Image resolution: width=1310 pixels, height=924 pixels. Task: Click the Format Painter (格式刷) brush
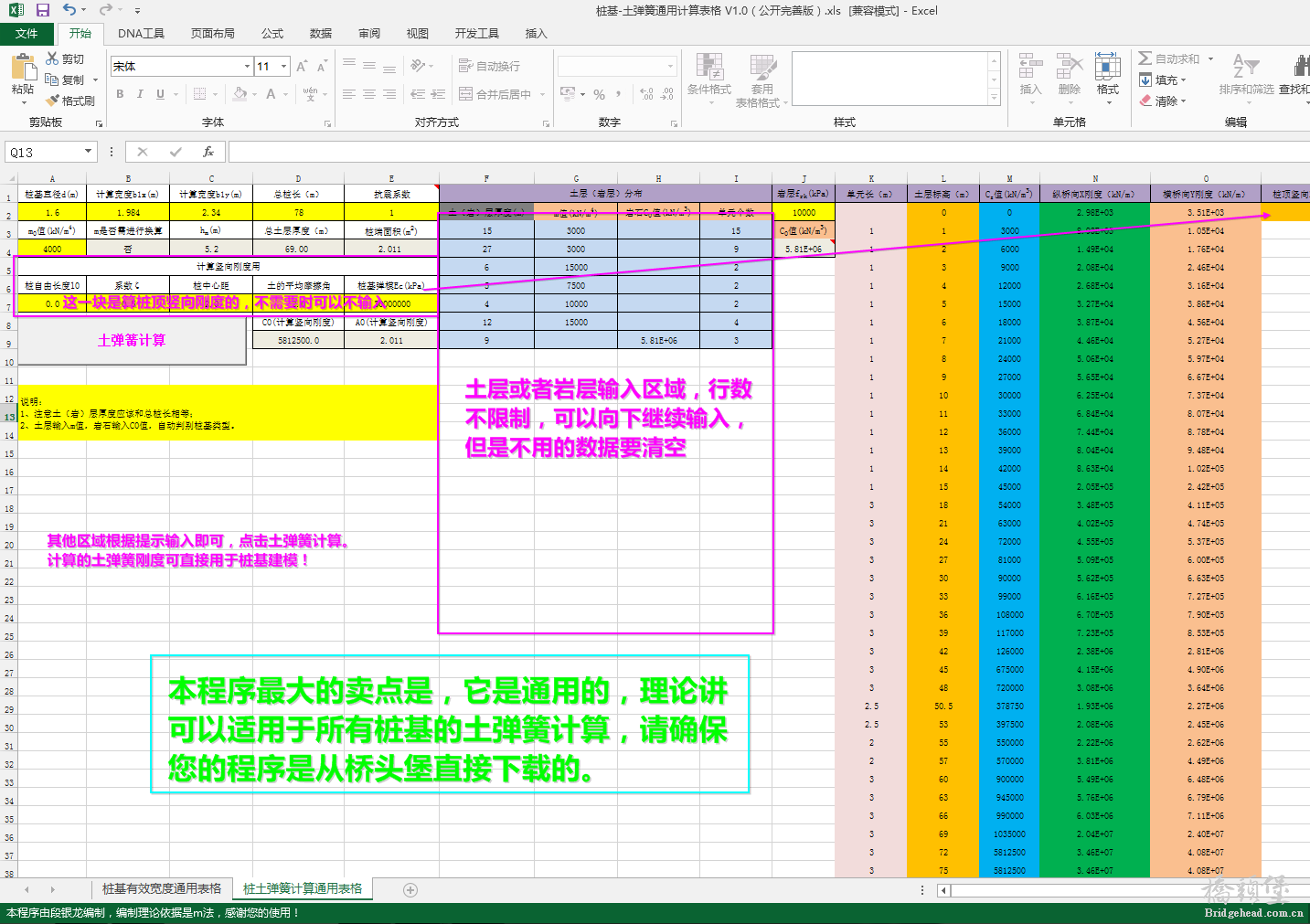(53, 101)
